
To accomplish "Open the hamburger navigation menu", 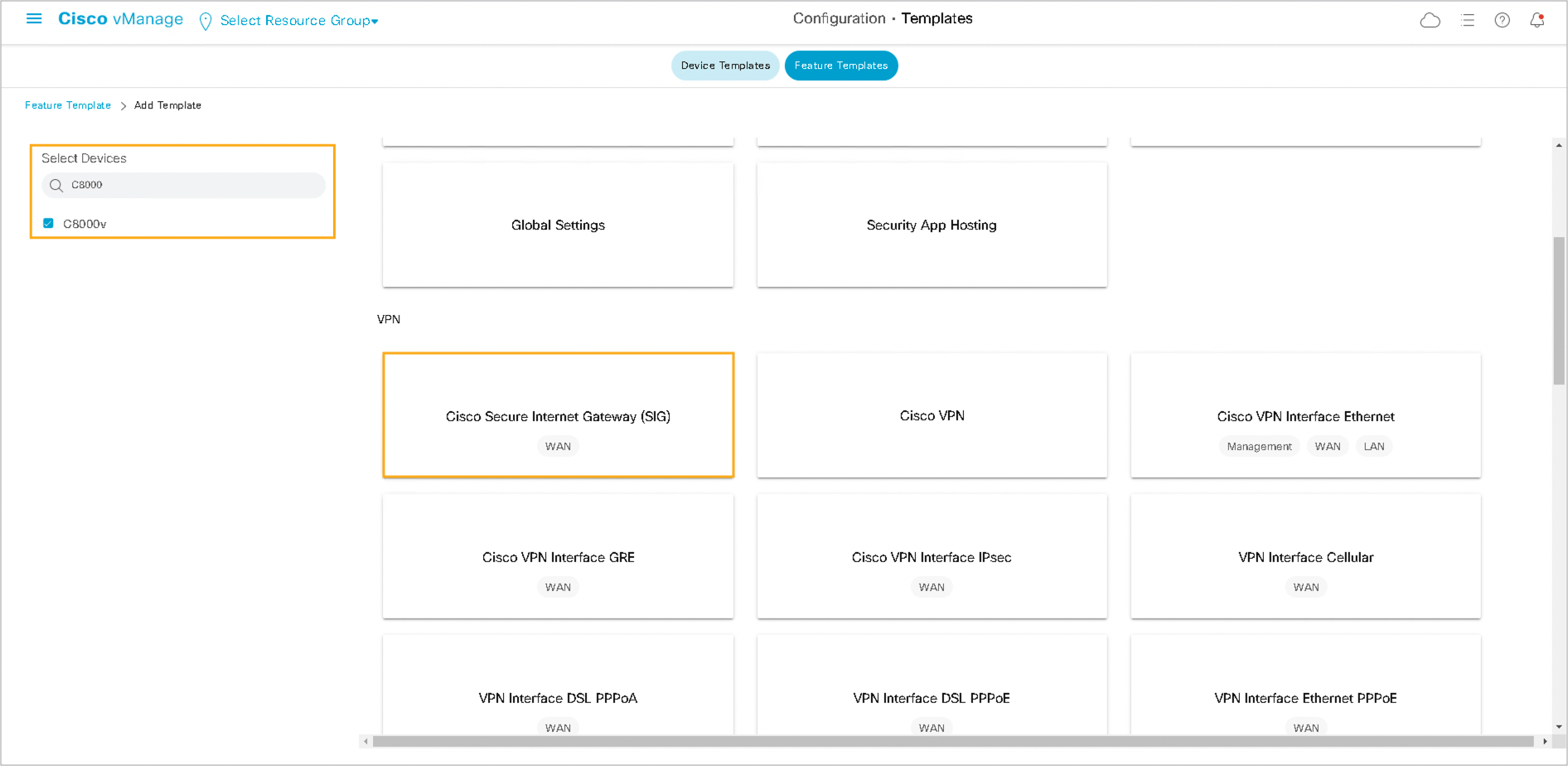I will click(34, 18).
